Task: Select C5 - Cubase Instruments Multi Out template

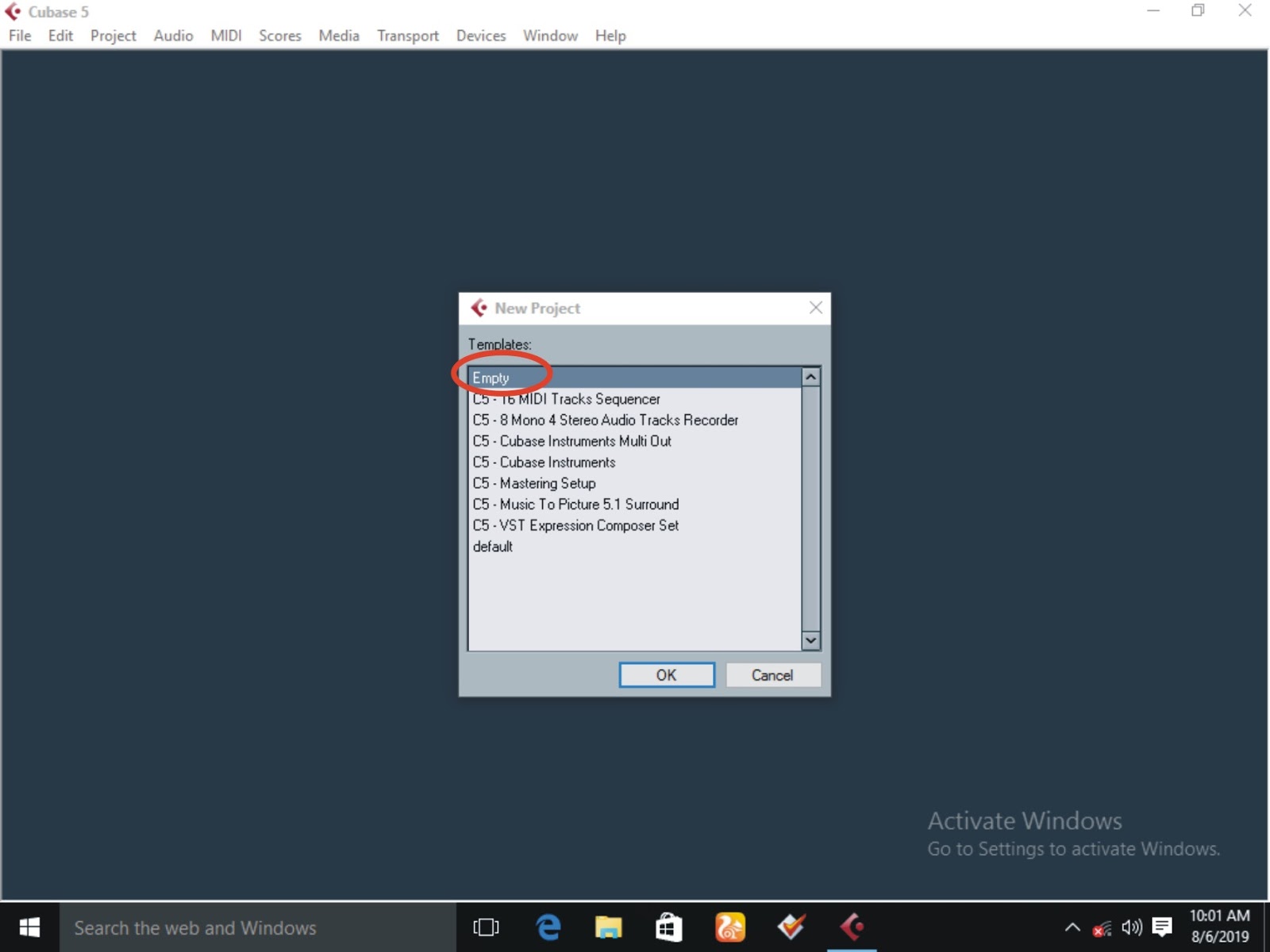Action: pyautogui.click(x=635, y=441)
